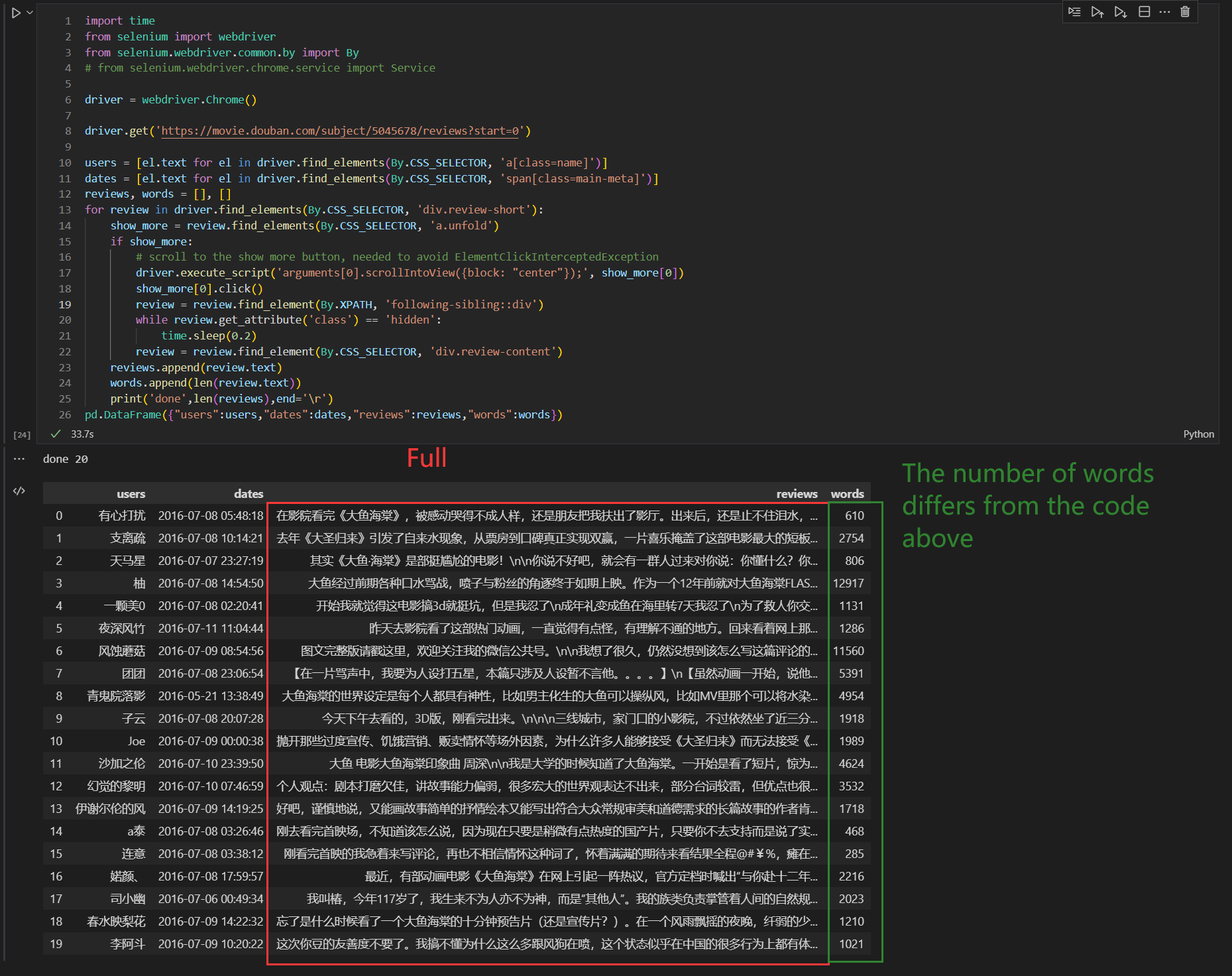Click words value 11560
Image resolution: width=1232 pixels, height=976 pixels.
click(848, 651)
